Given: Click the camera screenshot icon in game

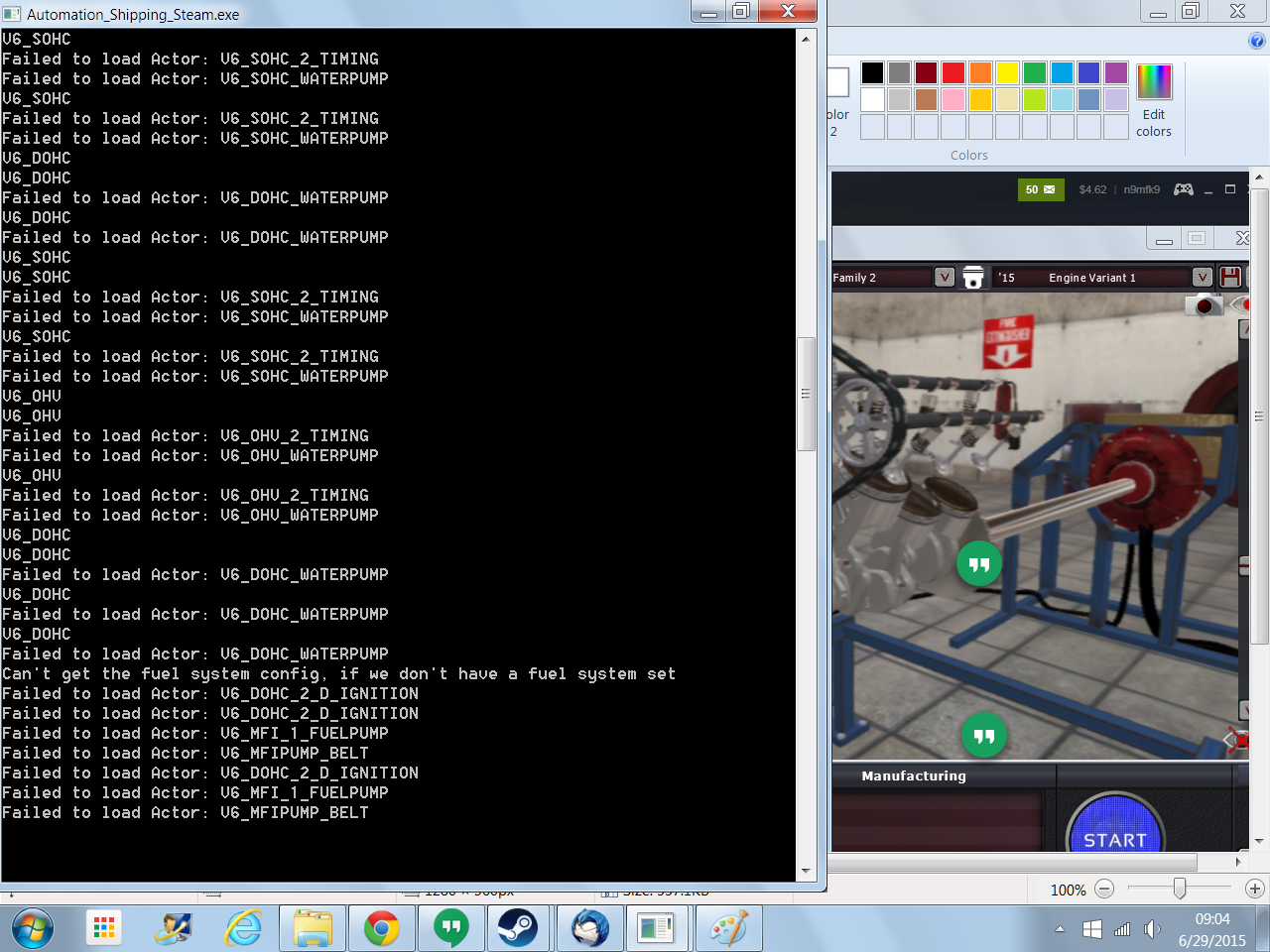Looking at the screenshot, I should pyautogui.click(x=1204, y=304).
